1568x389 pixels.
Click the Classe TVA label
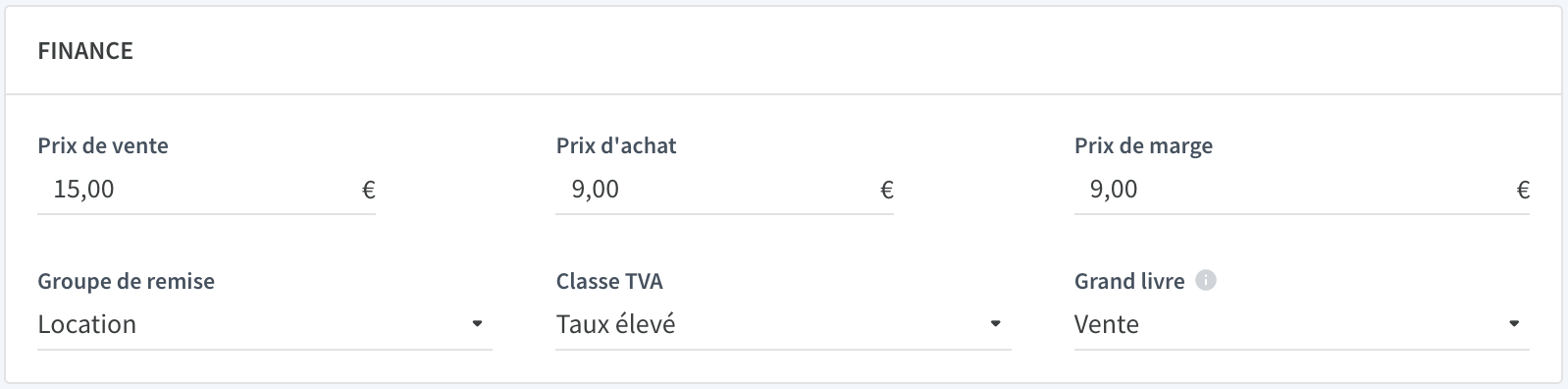click(609, 281)
